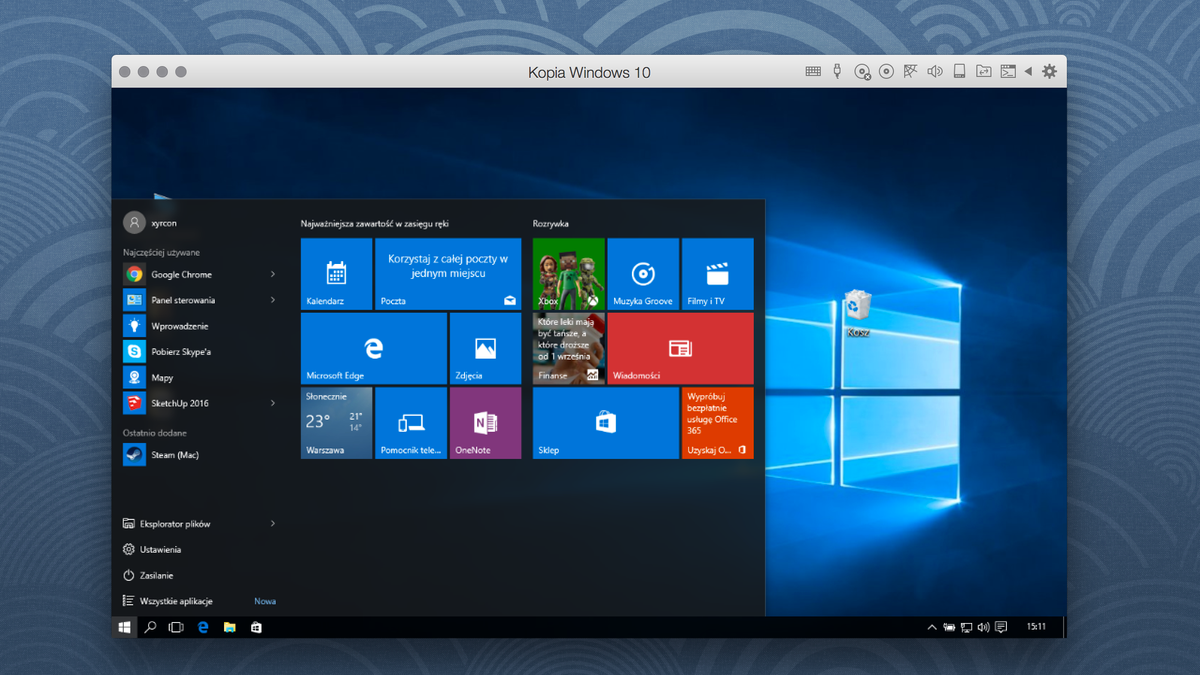
Task: Click the Office 365 trial tile
Action: pos(718,423)
